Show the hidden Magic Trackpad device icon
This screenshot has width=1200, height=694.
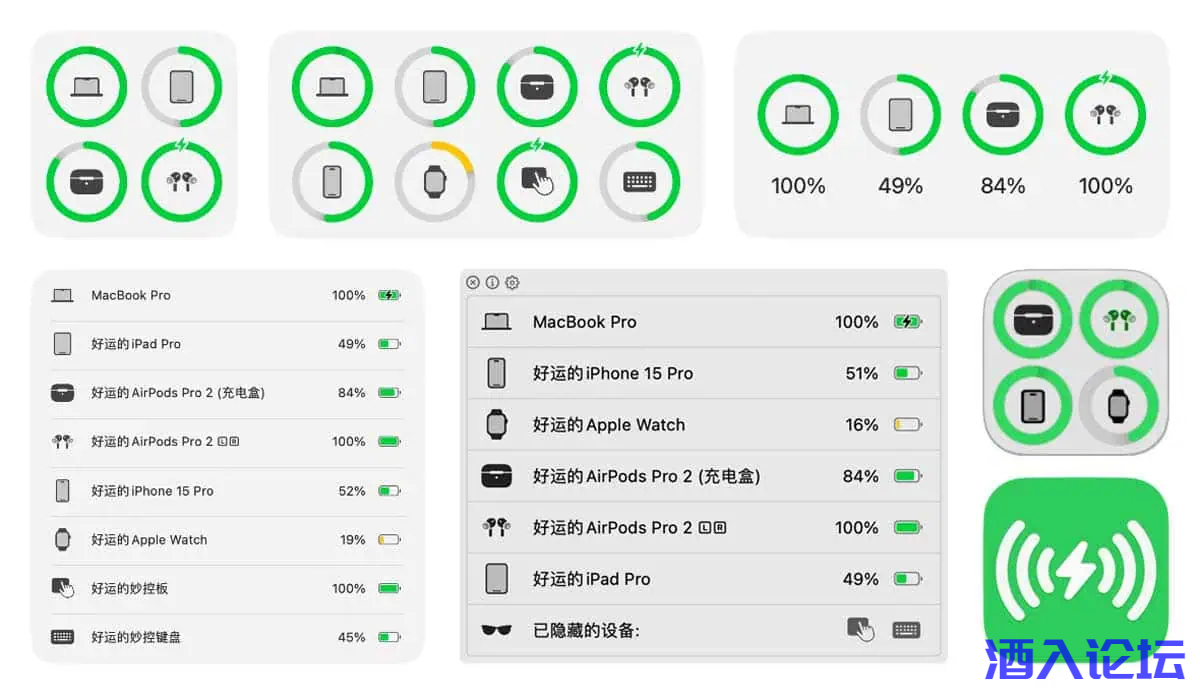pos(860,630)
